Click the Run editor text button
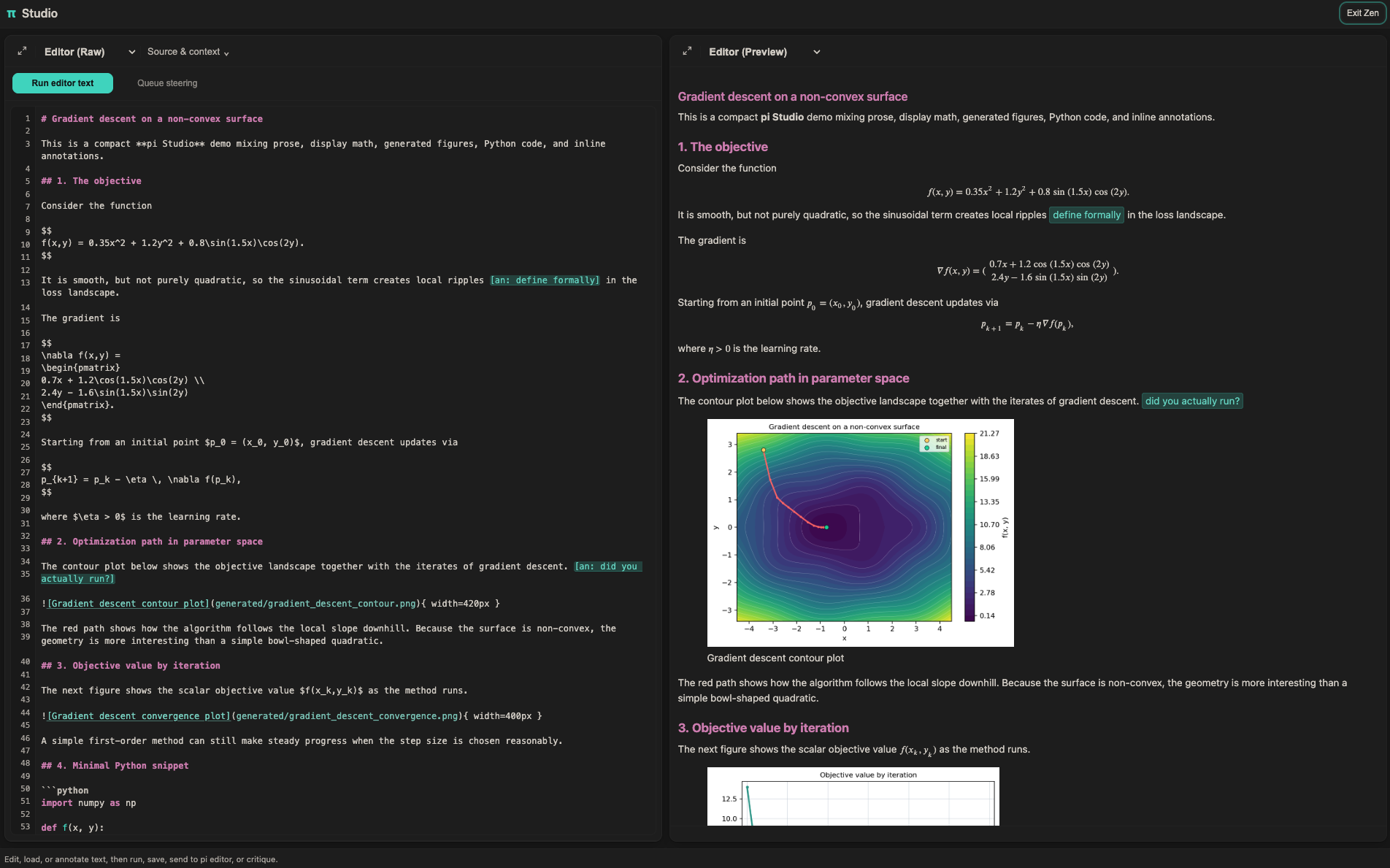This screenshot has width=1390, height=868. point(63,83)
